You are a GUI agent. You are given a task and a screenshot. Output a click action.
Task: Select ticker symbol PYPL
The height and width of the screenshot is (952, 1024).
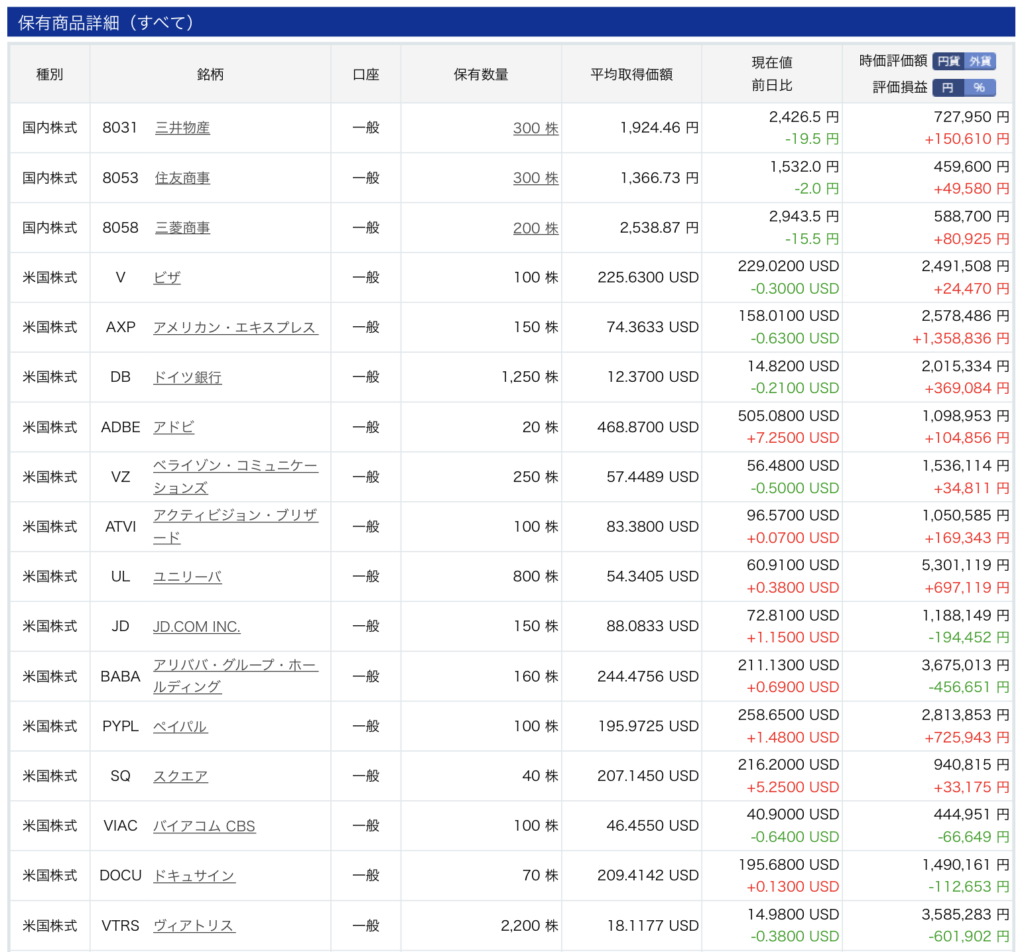[x=121, y=726]
